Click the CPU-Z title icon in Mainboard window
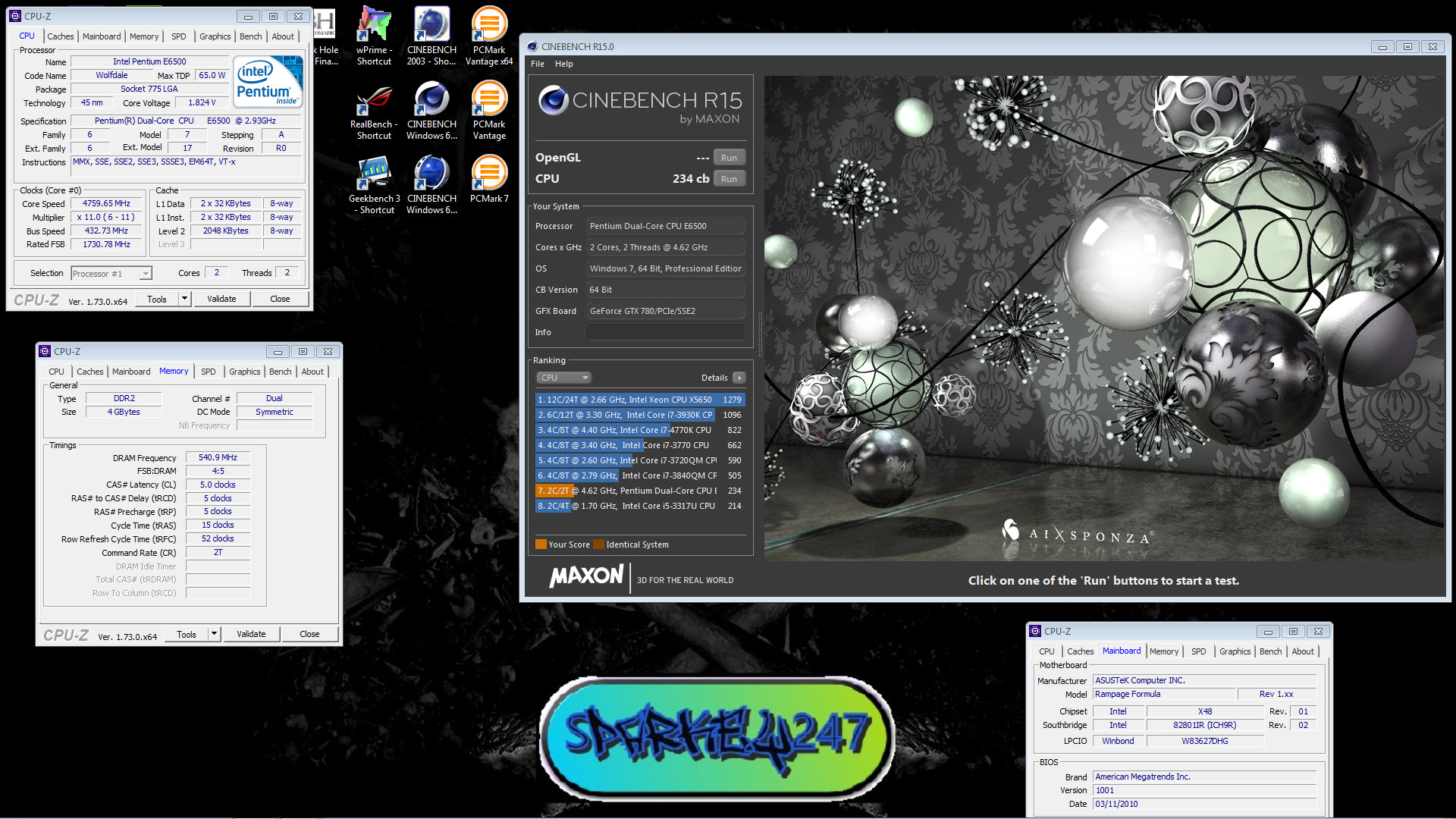 1035,631
